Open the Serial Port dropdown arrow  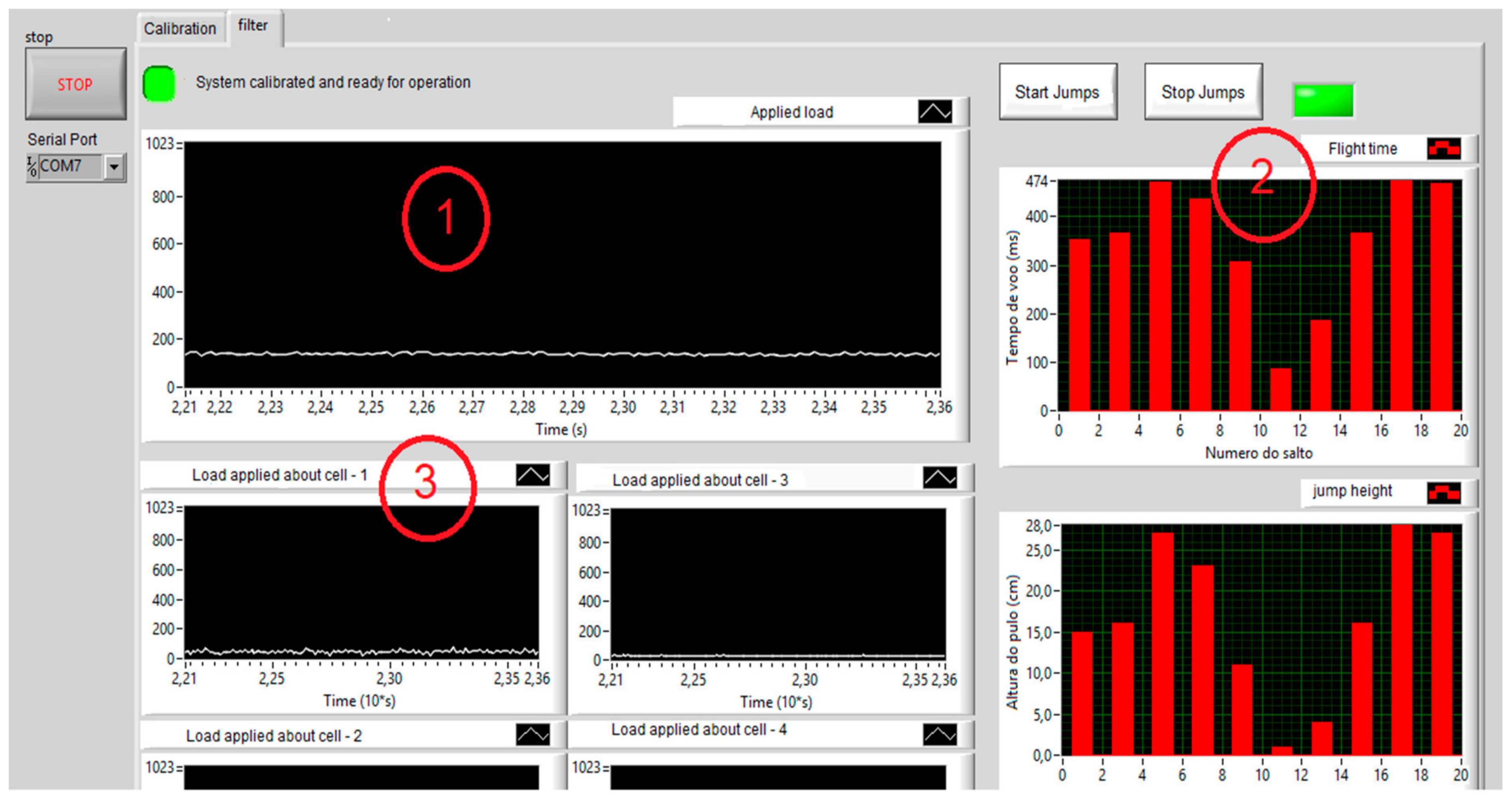tap(115, 167)
